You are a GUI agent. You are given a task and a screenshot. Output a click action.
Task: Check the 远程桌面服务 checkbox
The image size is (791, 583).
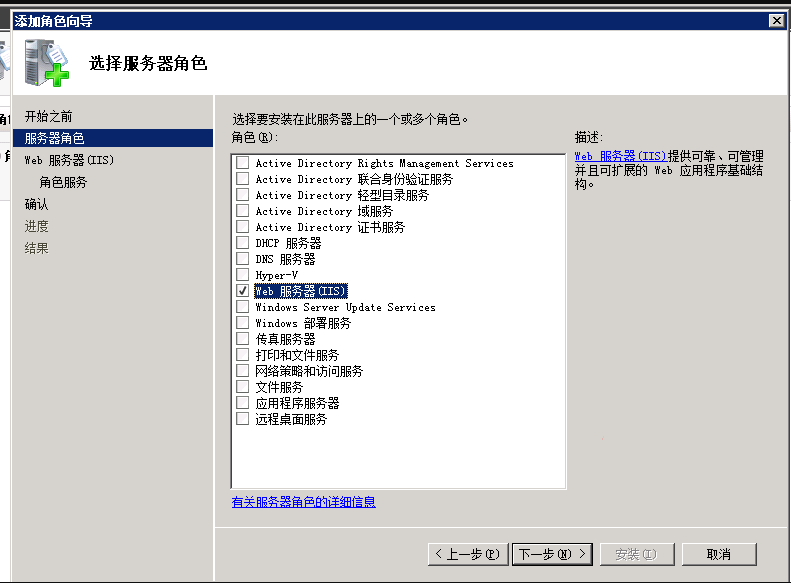[242, 419]
